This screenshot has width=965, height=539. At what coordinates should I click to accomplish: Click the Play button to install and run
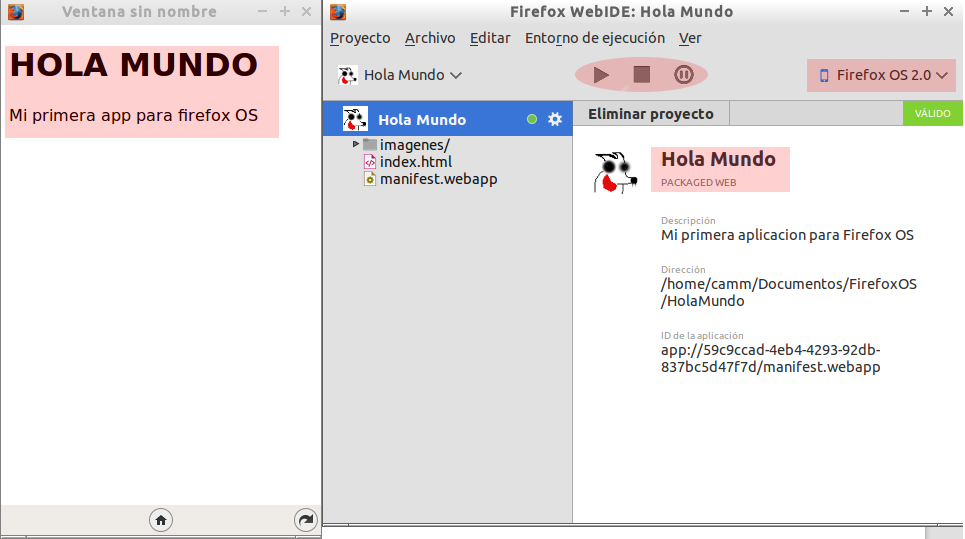(x=601, y=75)
